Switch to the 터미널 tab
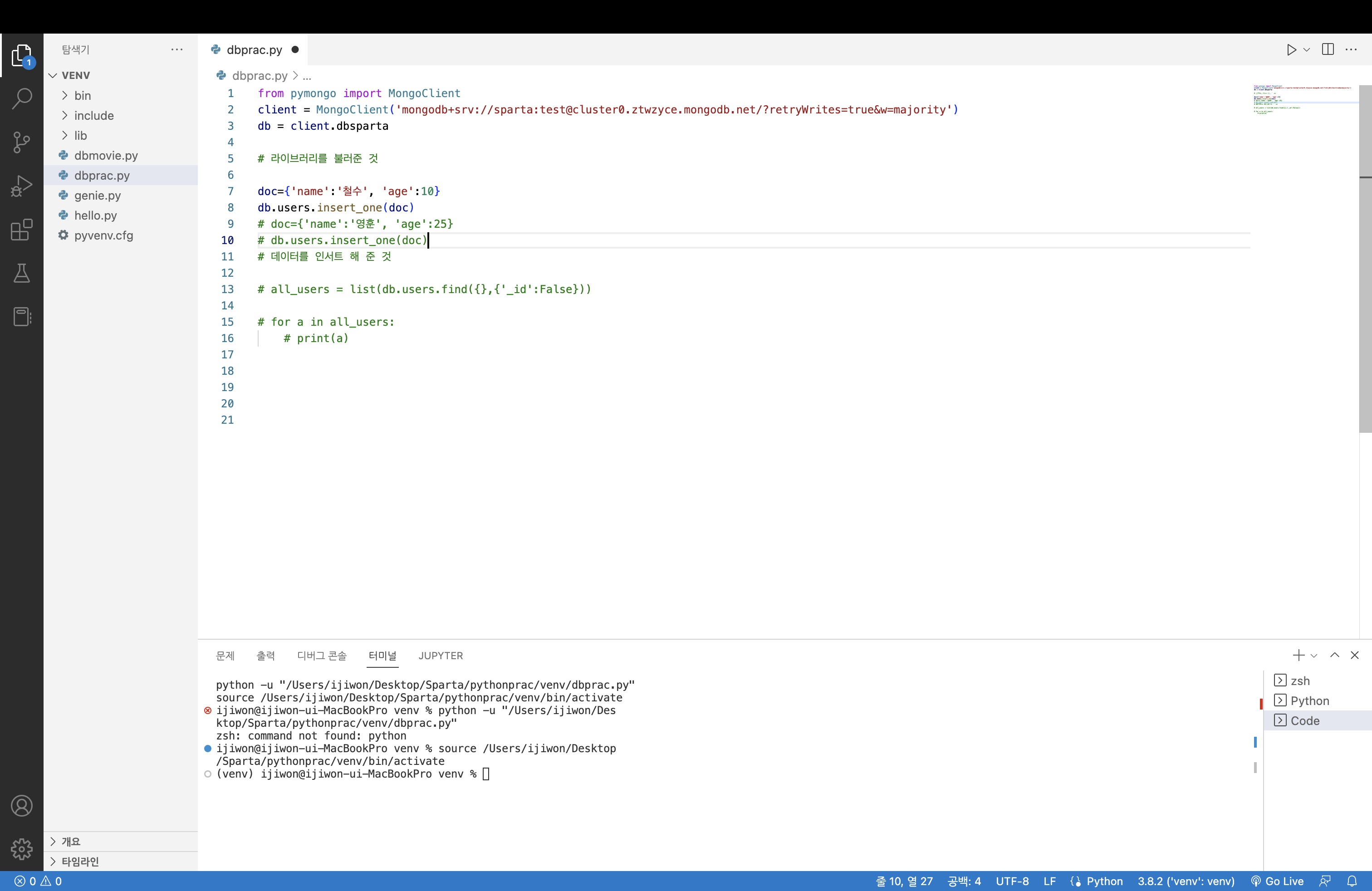Viewport: 1372px width, 891px height. point(383,656)
